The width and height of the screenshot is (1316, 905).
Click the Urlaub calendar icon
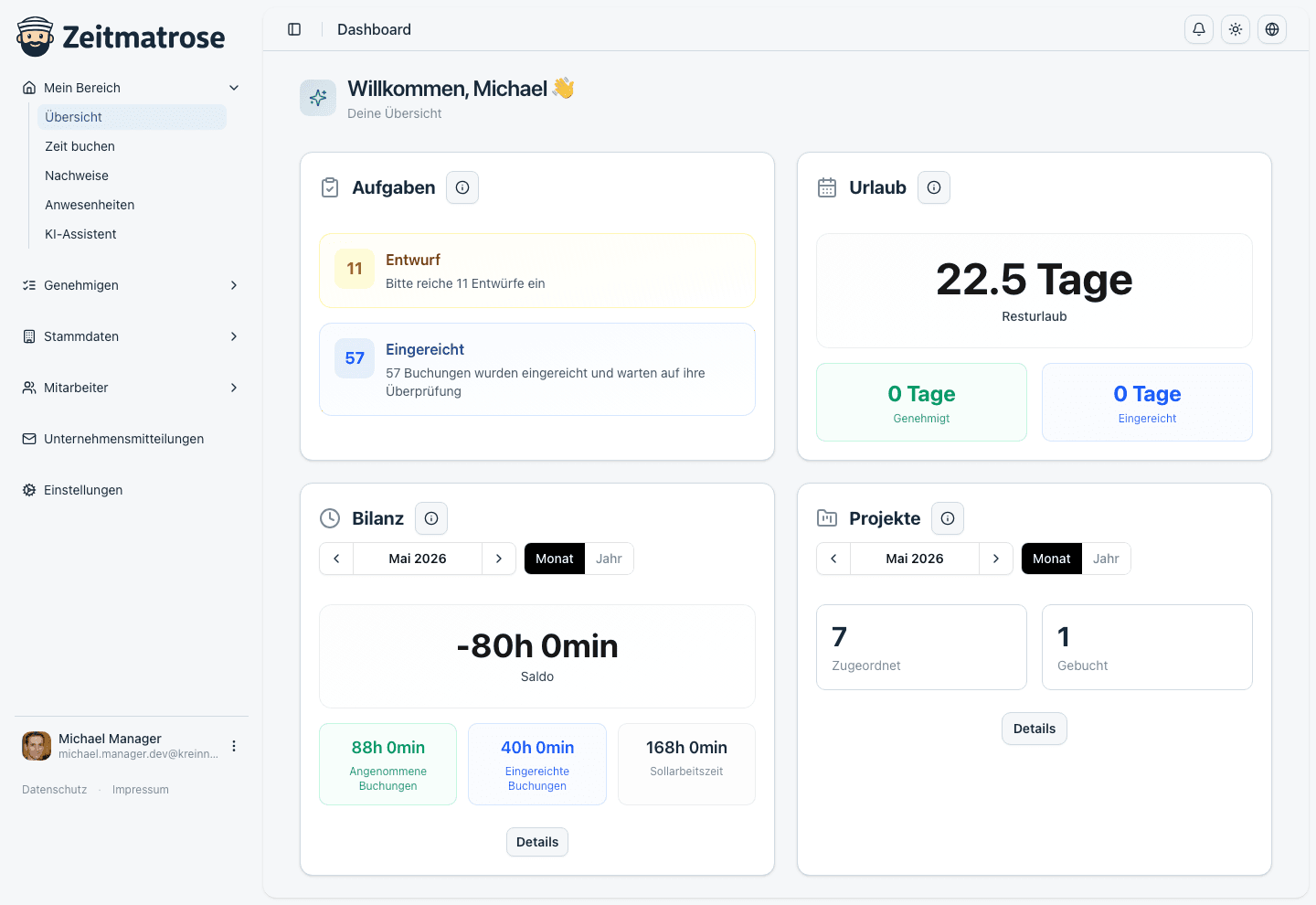827,187
